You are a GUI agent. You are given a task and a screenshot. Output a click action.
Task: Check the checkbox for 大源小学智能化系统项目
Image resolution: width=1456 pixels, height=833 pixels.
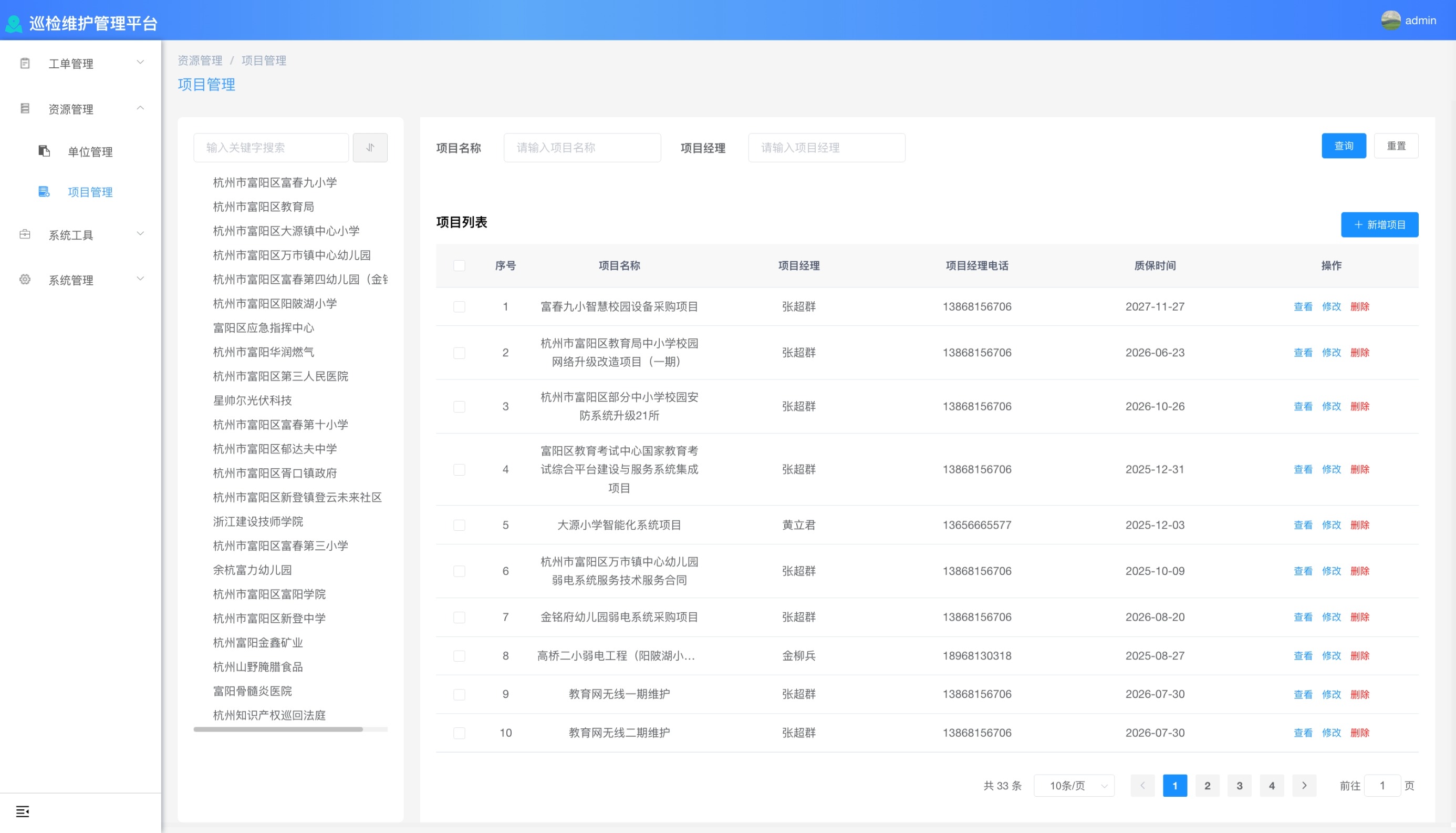459,525
